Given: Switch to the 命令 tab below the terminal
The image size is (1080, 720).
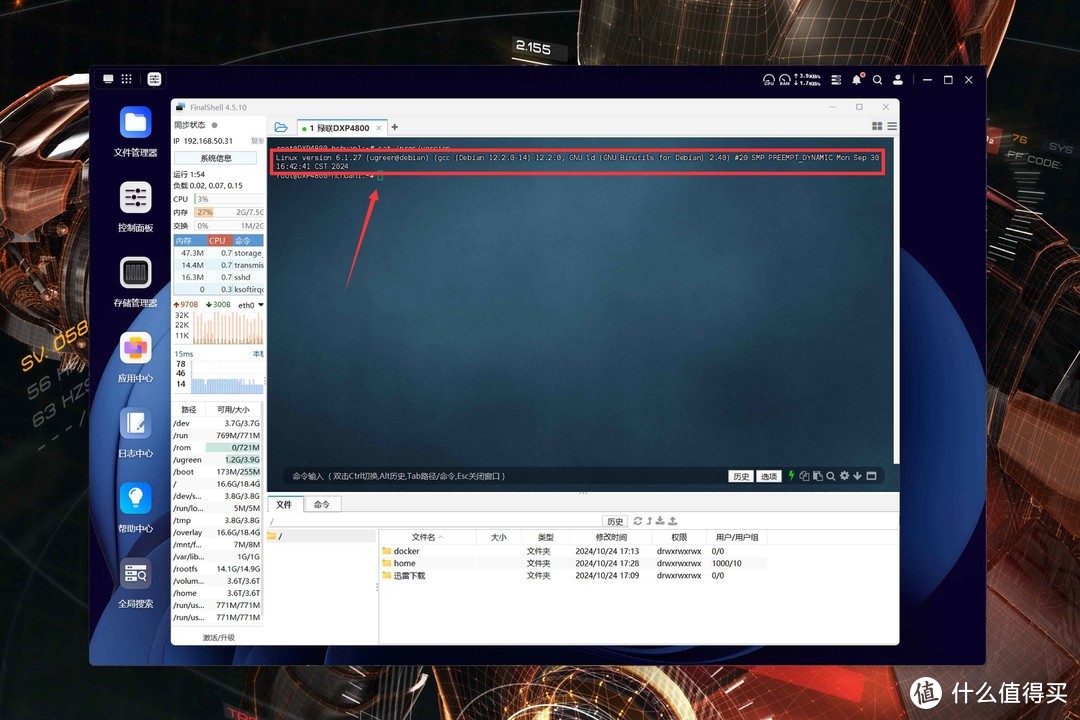Looking at the screenshot, I should [322, 503].
